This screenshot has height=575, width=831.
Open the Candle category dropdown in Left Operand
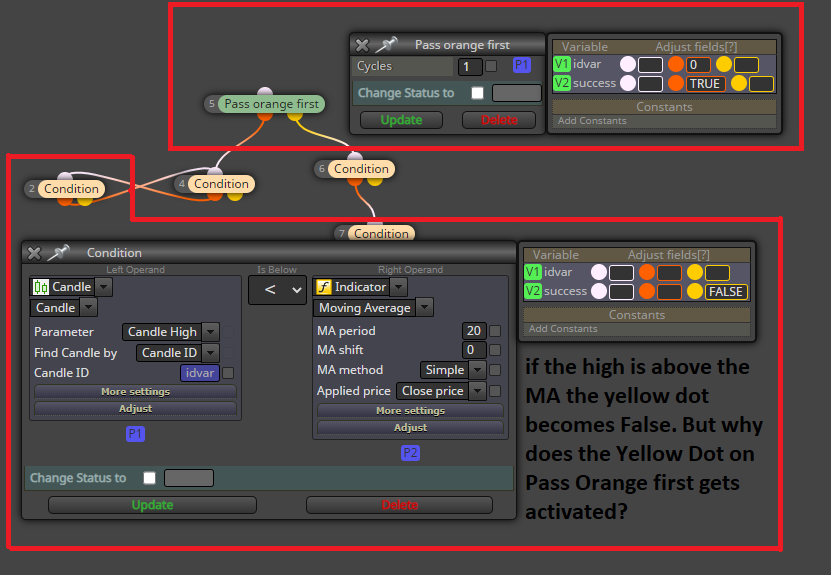104,287
